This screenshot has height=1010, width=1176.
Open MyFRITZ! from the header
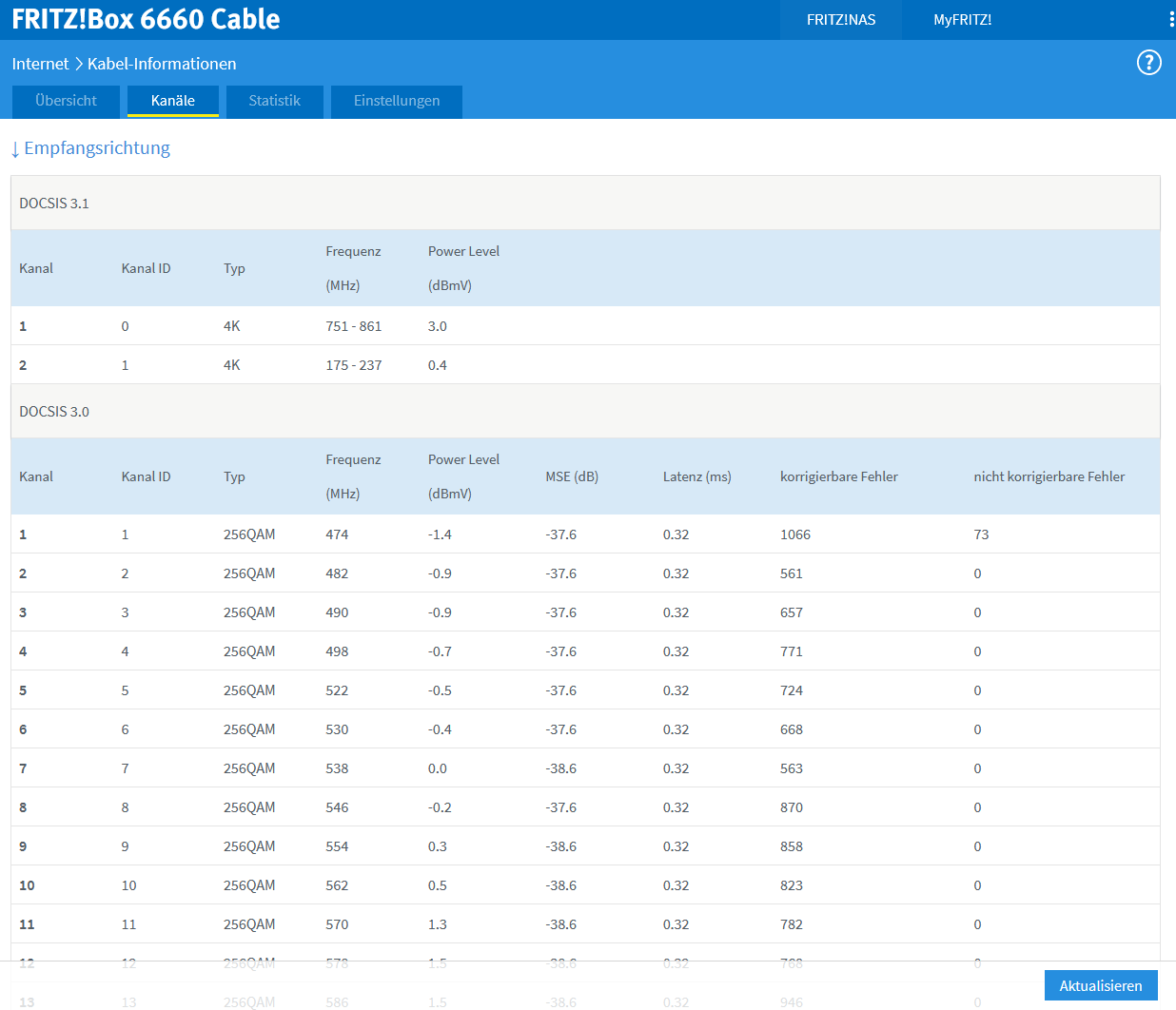(x=963, y=20)
